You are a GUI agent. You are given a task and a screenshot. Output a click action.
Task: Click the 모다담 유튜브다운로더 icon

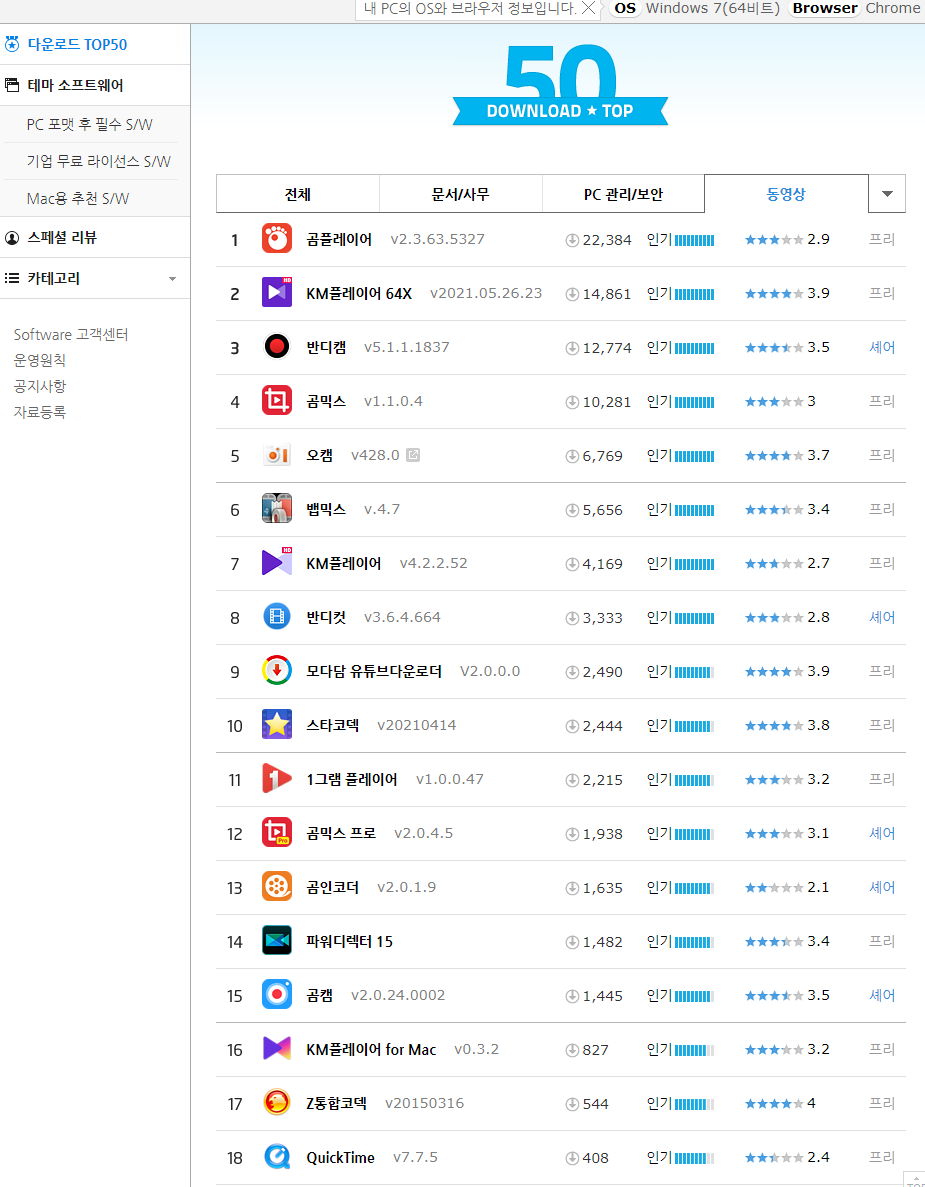pyautogui.click(x=276, y=671)
